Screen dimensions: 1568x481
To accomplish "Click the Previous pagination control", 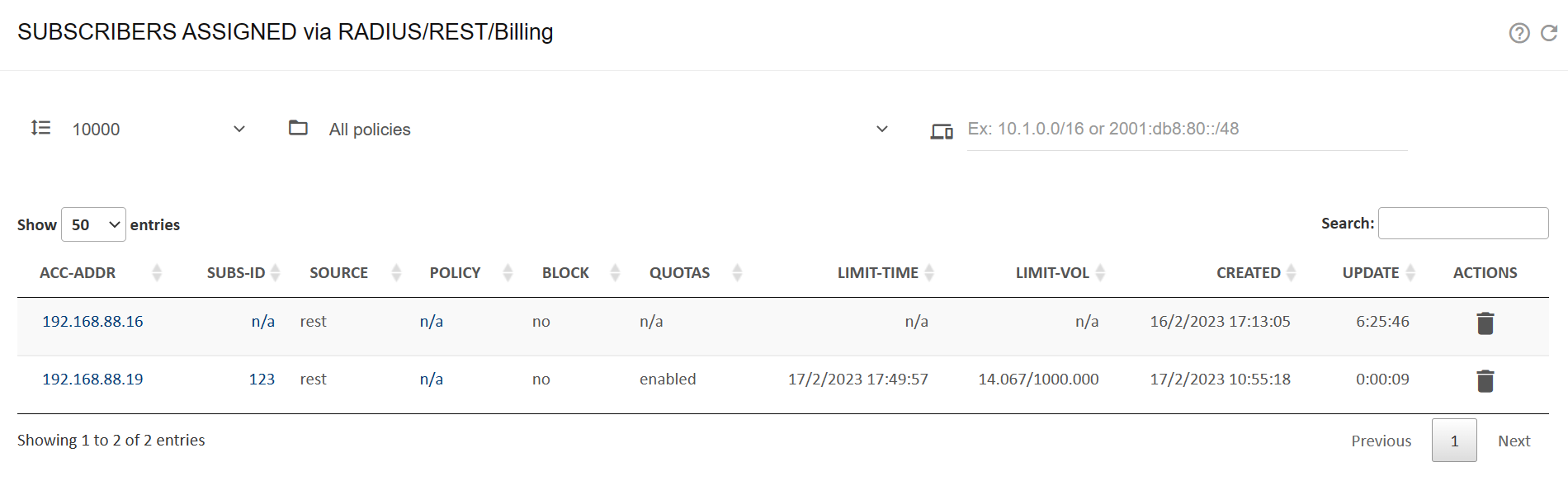I will pos(1381,441).
